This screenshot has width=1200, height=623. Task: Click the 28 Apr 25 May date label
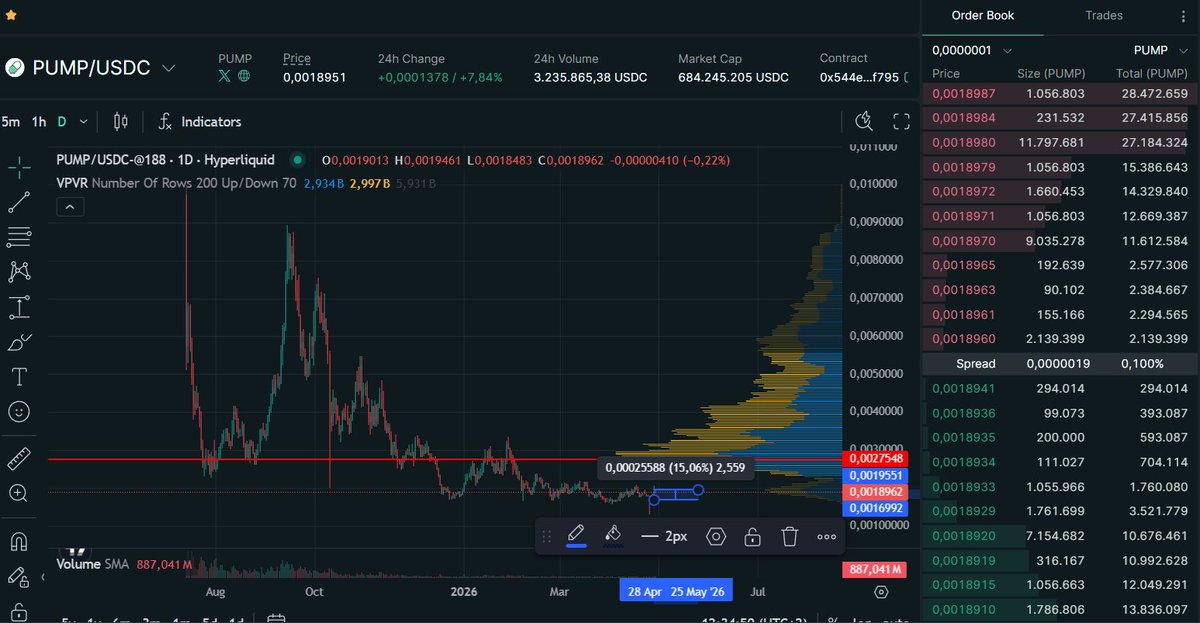coord(676,591)
